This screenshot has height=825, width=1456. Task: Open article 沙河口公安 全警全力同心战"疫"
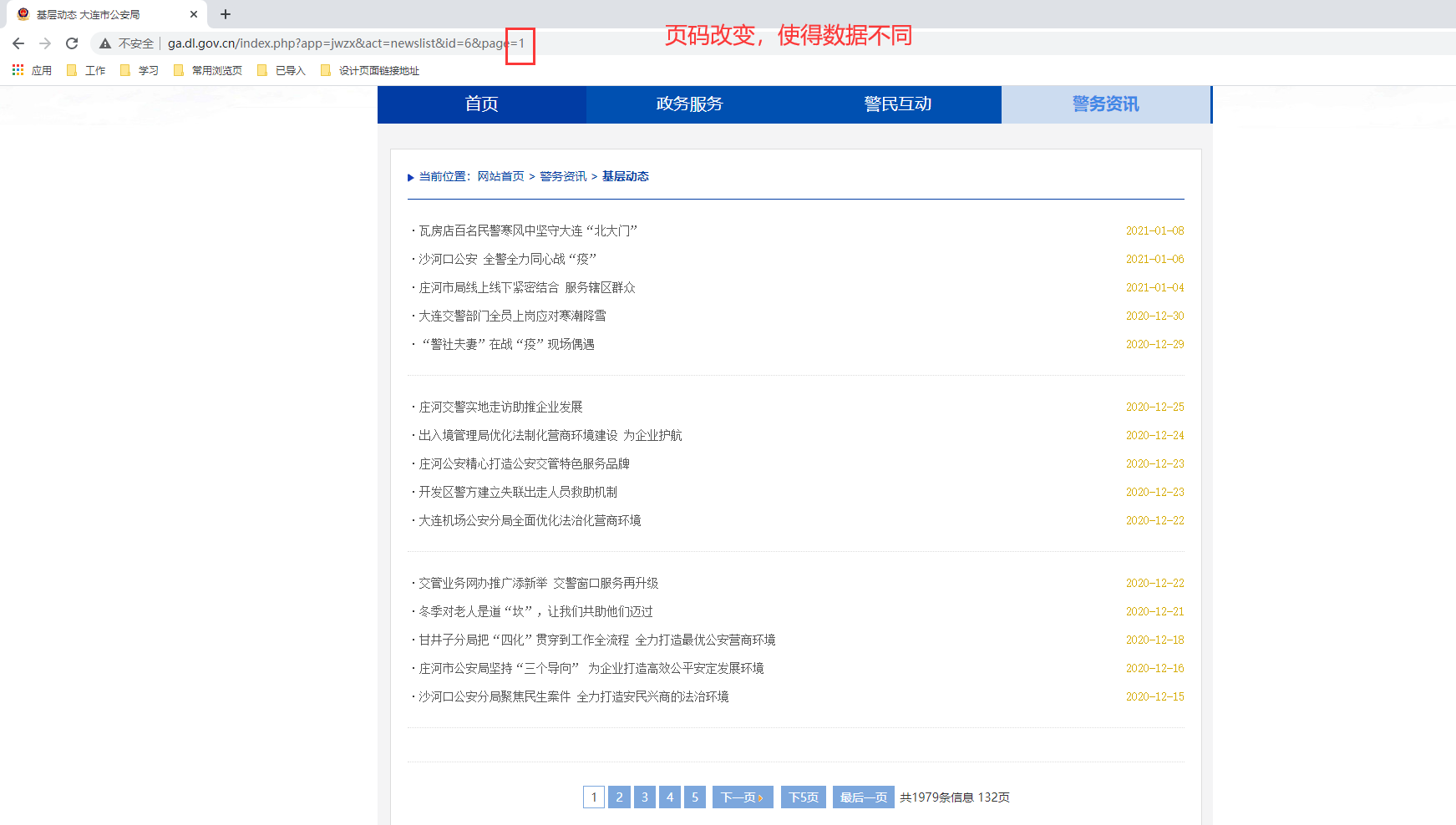click(x=507, y=259)
